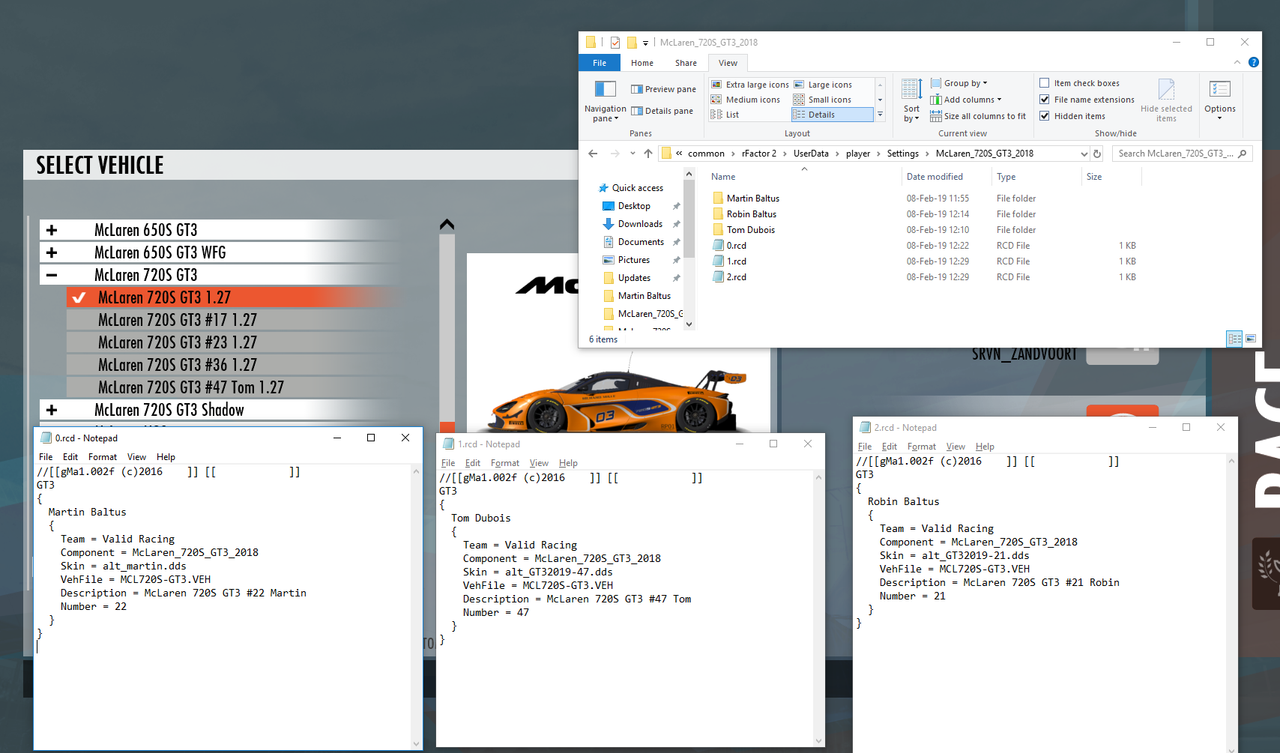Image resolution: width=1280 pixels, height=753 pixels.
Task: Open Quick access in navigation pane
Action: [x=637, y=188]
